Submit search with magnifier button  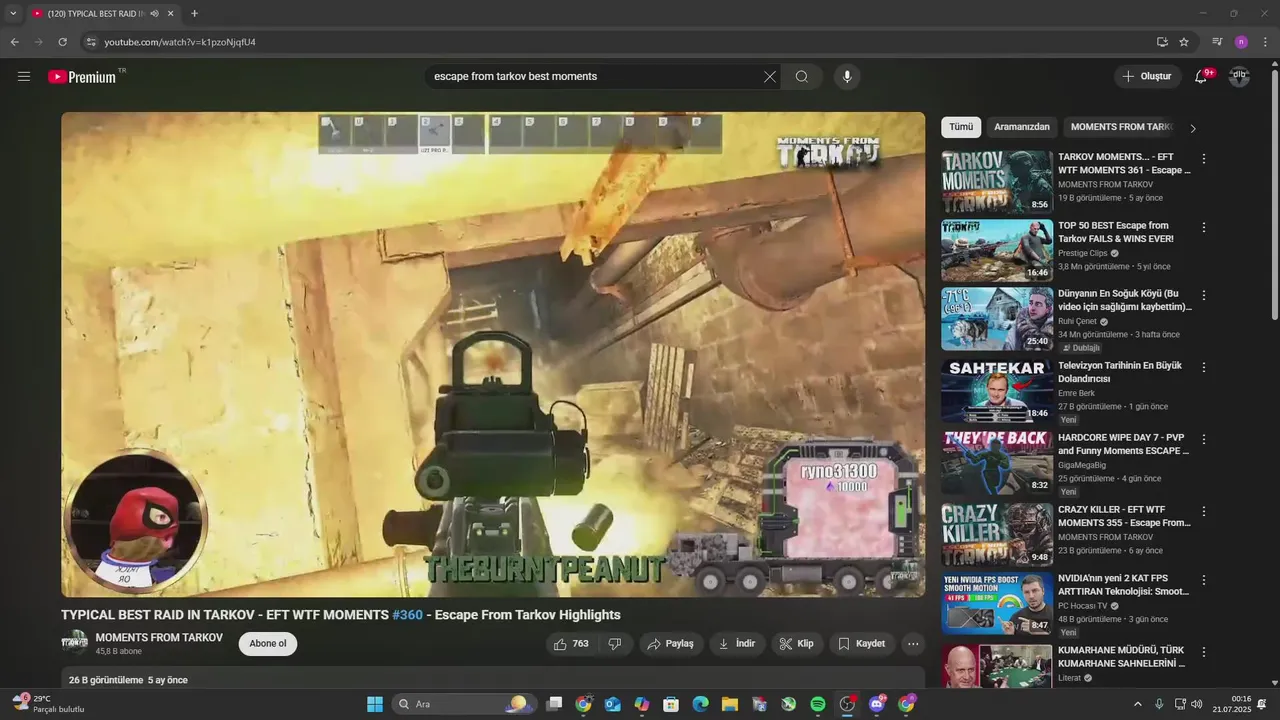[802, 76]
